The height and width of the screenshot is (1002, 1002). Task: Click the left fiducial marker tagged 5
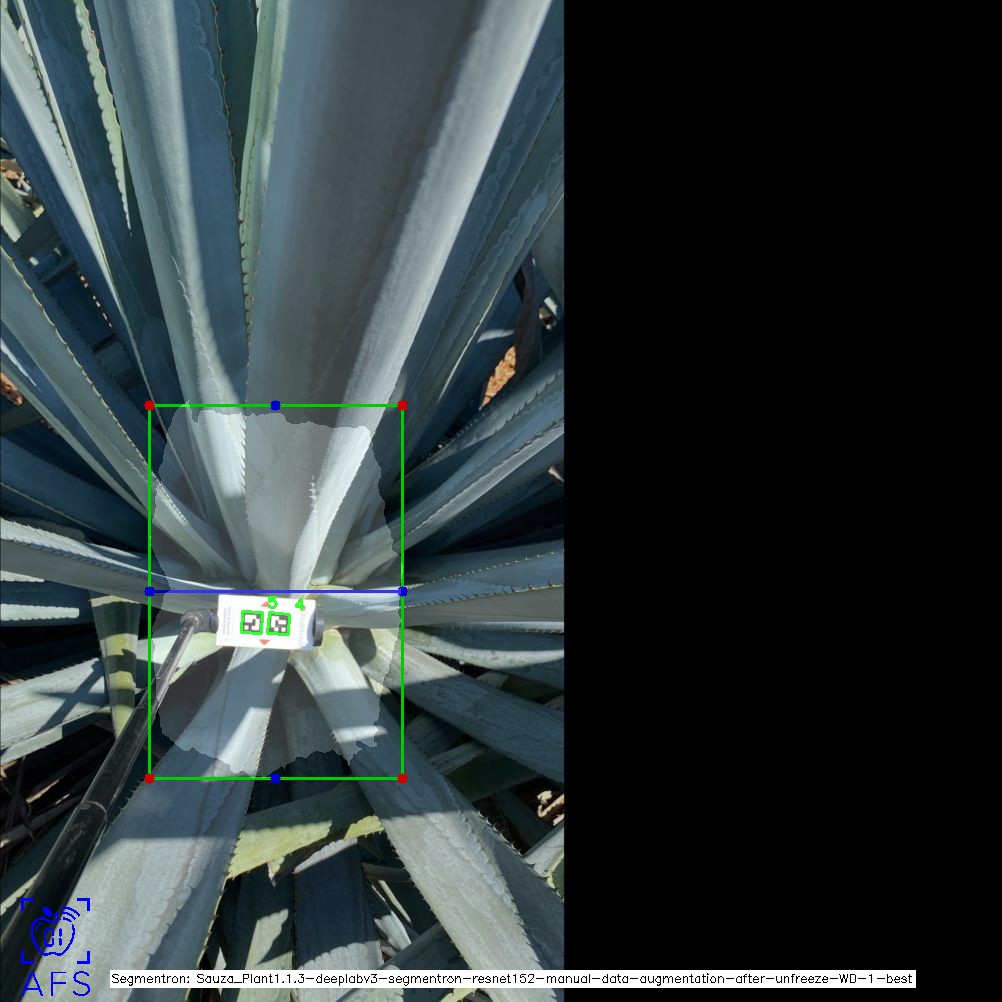coord(251,623)
